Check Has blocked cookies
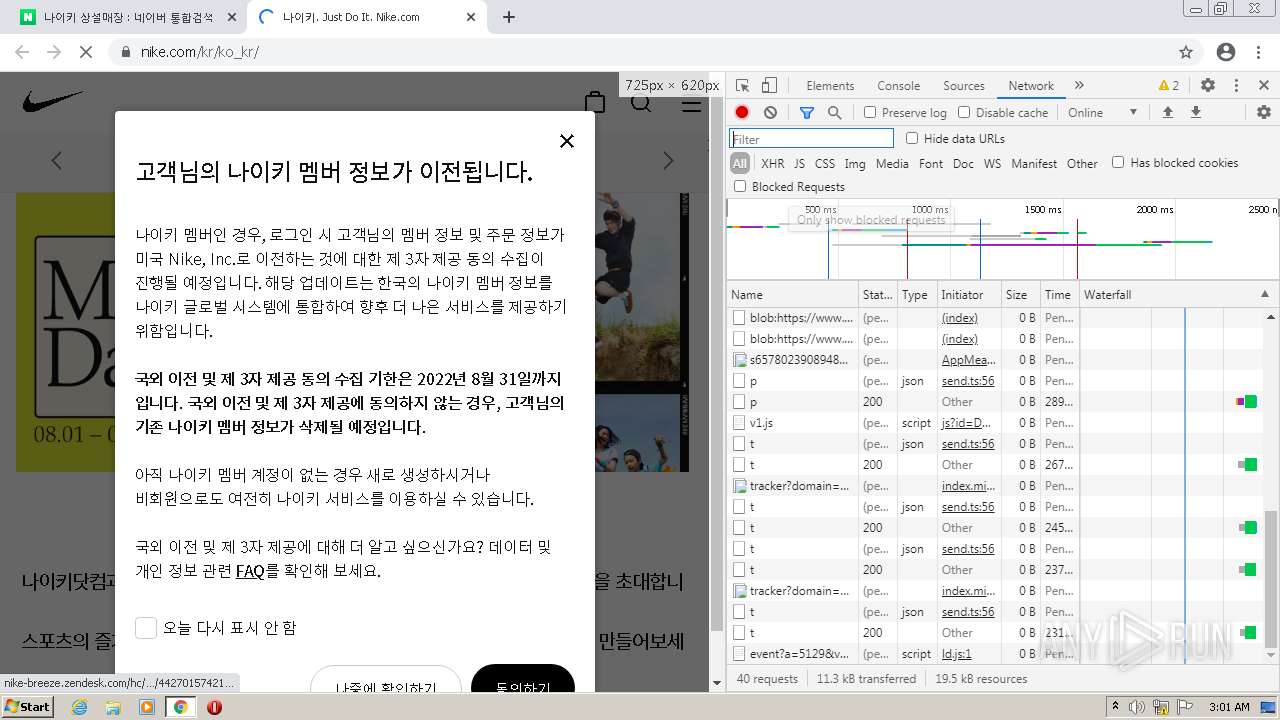The width and height of the screenshot is (1280, 720). point(1118,162)
